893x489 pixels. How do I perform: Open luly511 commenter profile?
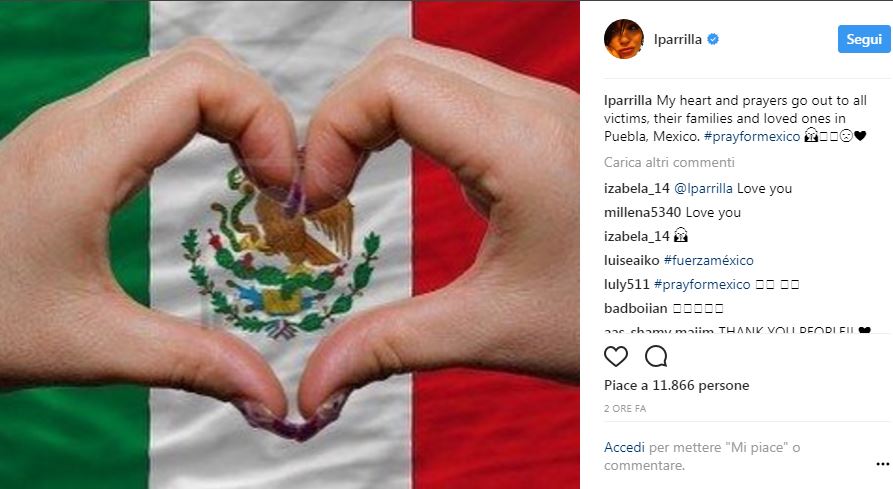click(x=626, y=284)
